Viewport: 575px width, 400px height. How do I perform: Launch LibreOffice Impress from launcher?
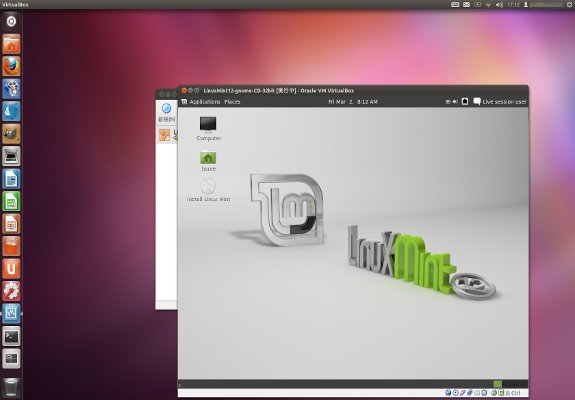tap(11, 224)
